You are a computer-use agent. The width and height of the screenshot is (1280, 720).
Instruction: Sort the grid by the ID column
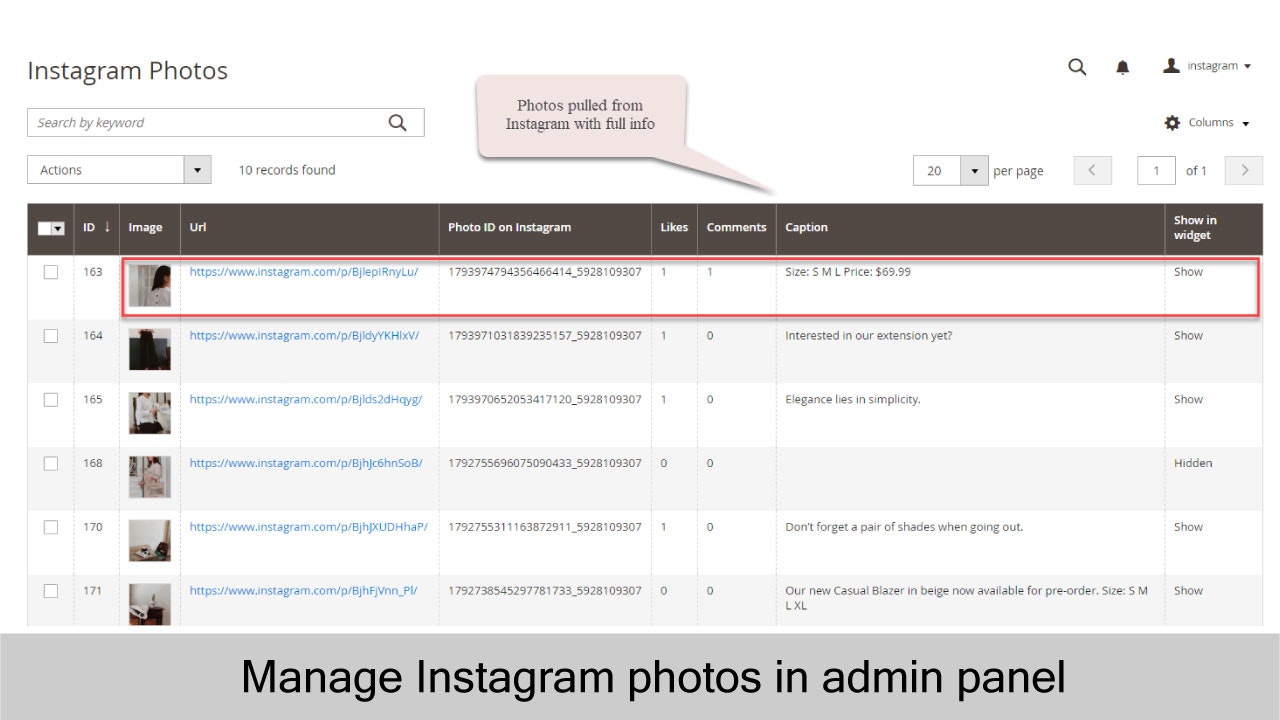tap(90, 228)
